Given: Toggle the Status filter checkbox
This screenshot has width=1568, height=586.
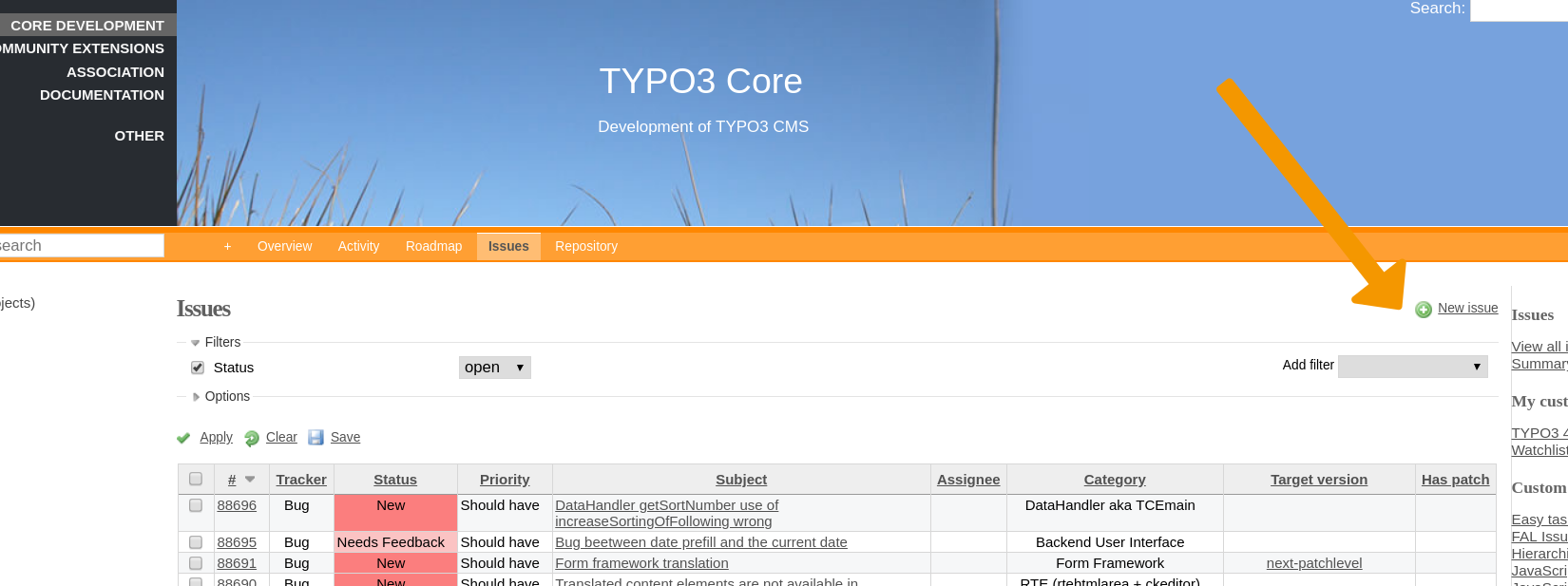Looking at the screenshot, I should [198, 368].
